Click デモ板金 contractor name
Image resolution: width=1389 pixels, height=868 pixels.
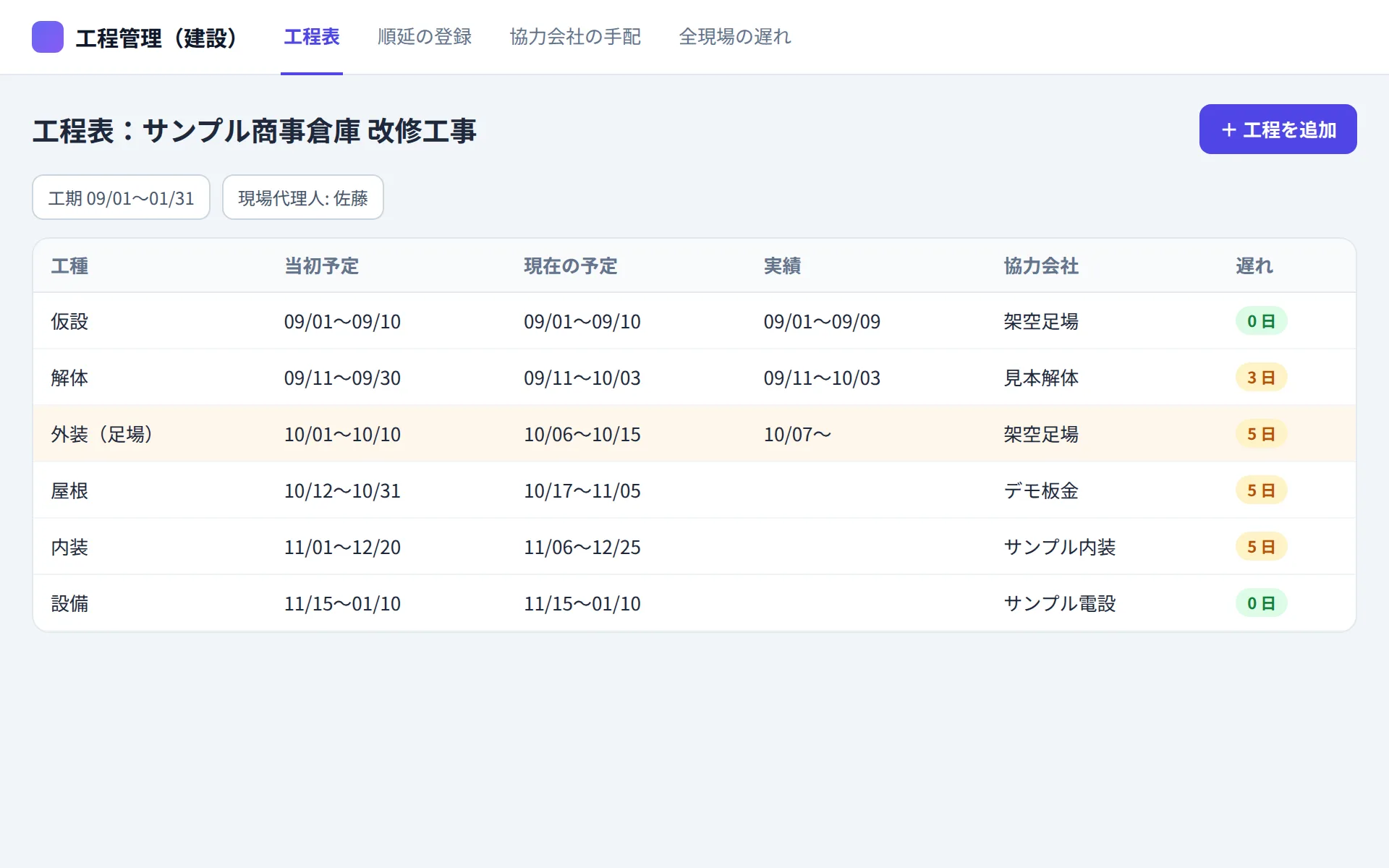[x=1041, y=490]
